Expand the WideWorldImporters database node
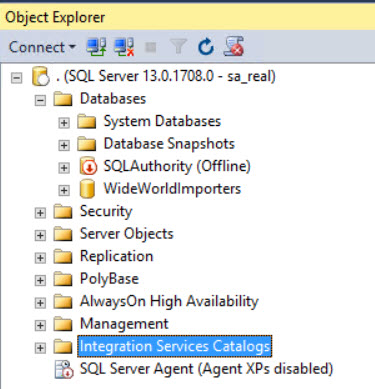375x389 pixels. point(64,190)
